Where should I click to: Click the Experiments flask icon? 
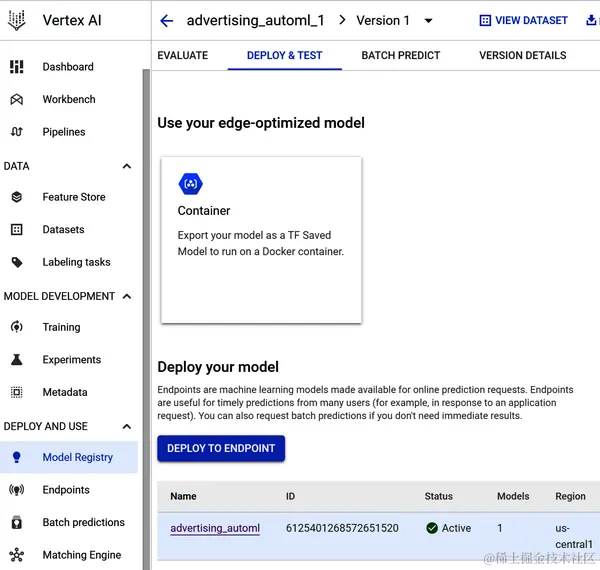click(16, 360)
